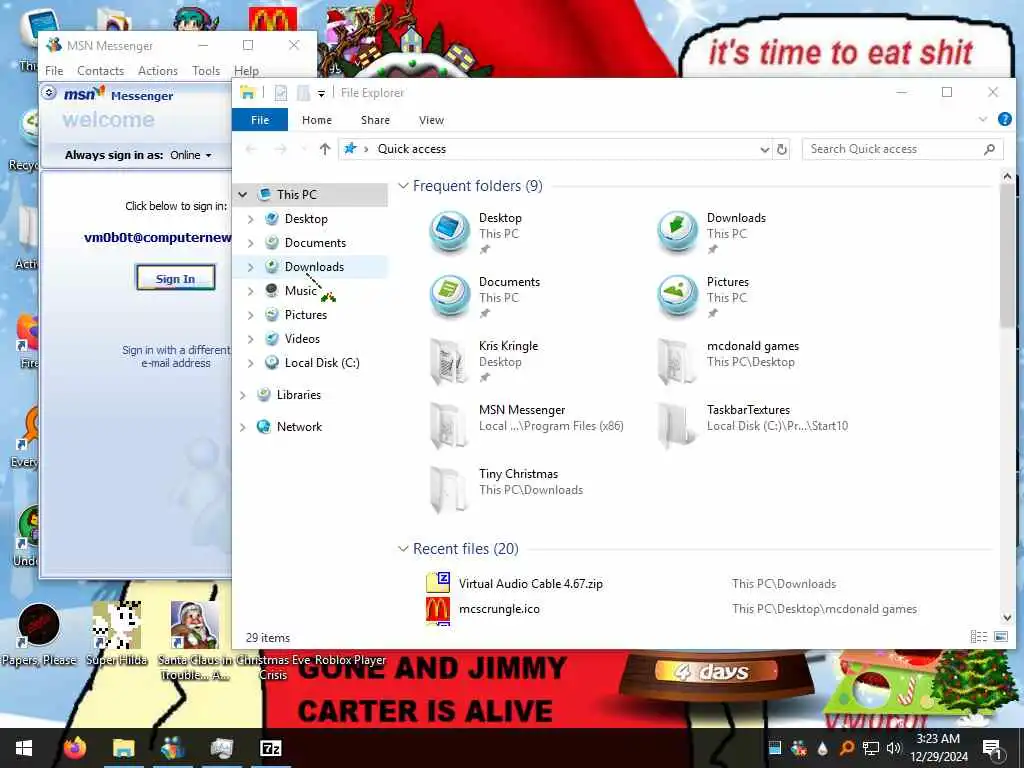This screenshot has width=1024, height=768.
Task: Click the properties quick access toolbar icon
Action: click(281, 93)
